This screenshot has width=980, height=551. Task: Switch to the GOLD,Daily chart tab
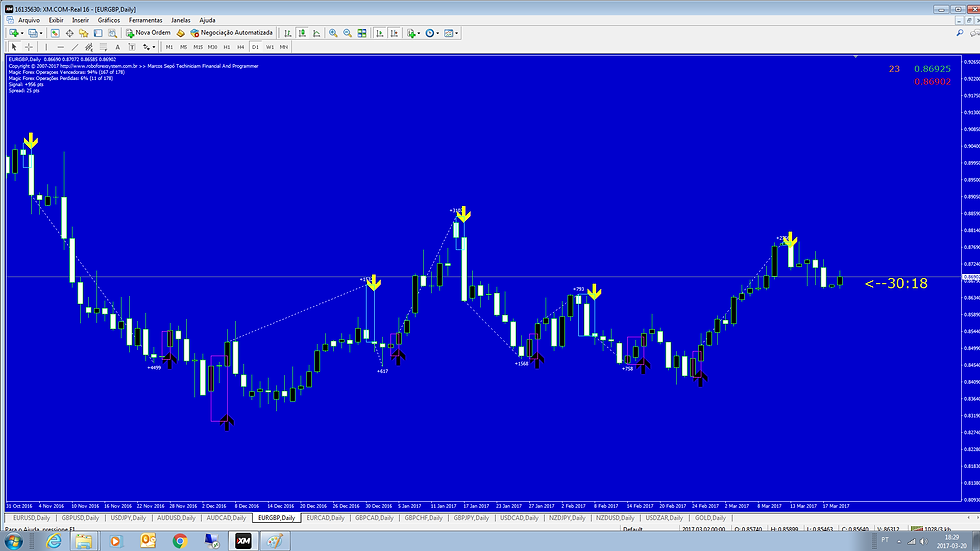click(x=710, y=518)
